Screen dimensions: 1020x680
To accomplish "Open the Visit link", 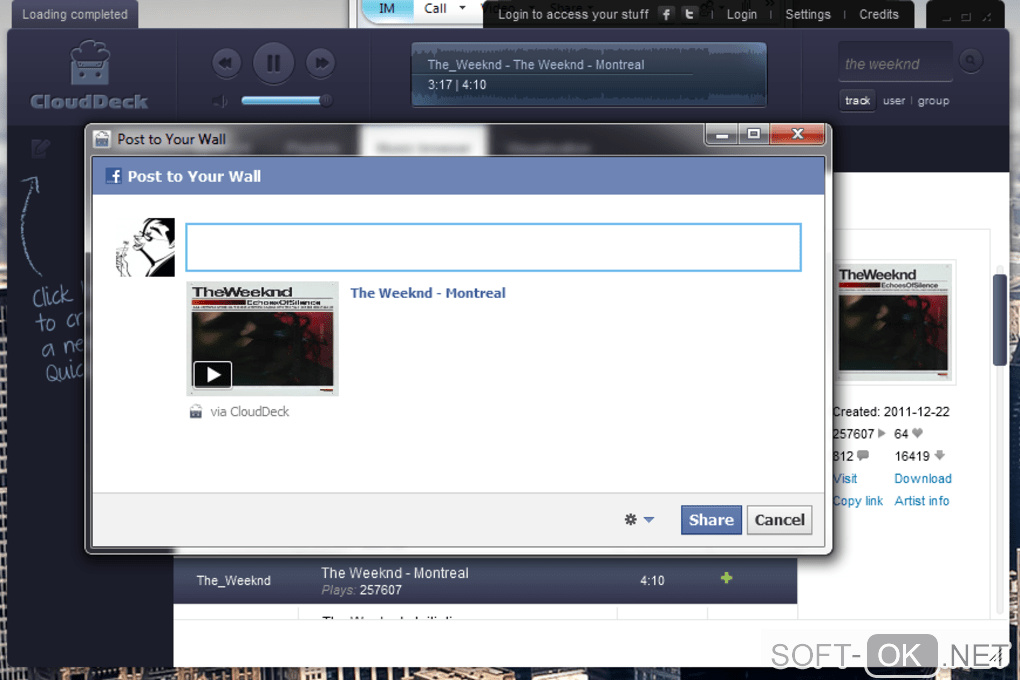I will coord(846,478).
